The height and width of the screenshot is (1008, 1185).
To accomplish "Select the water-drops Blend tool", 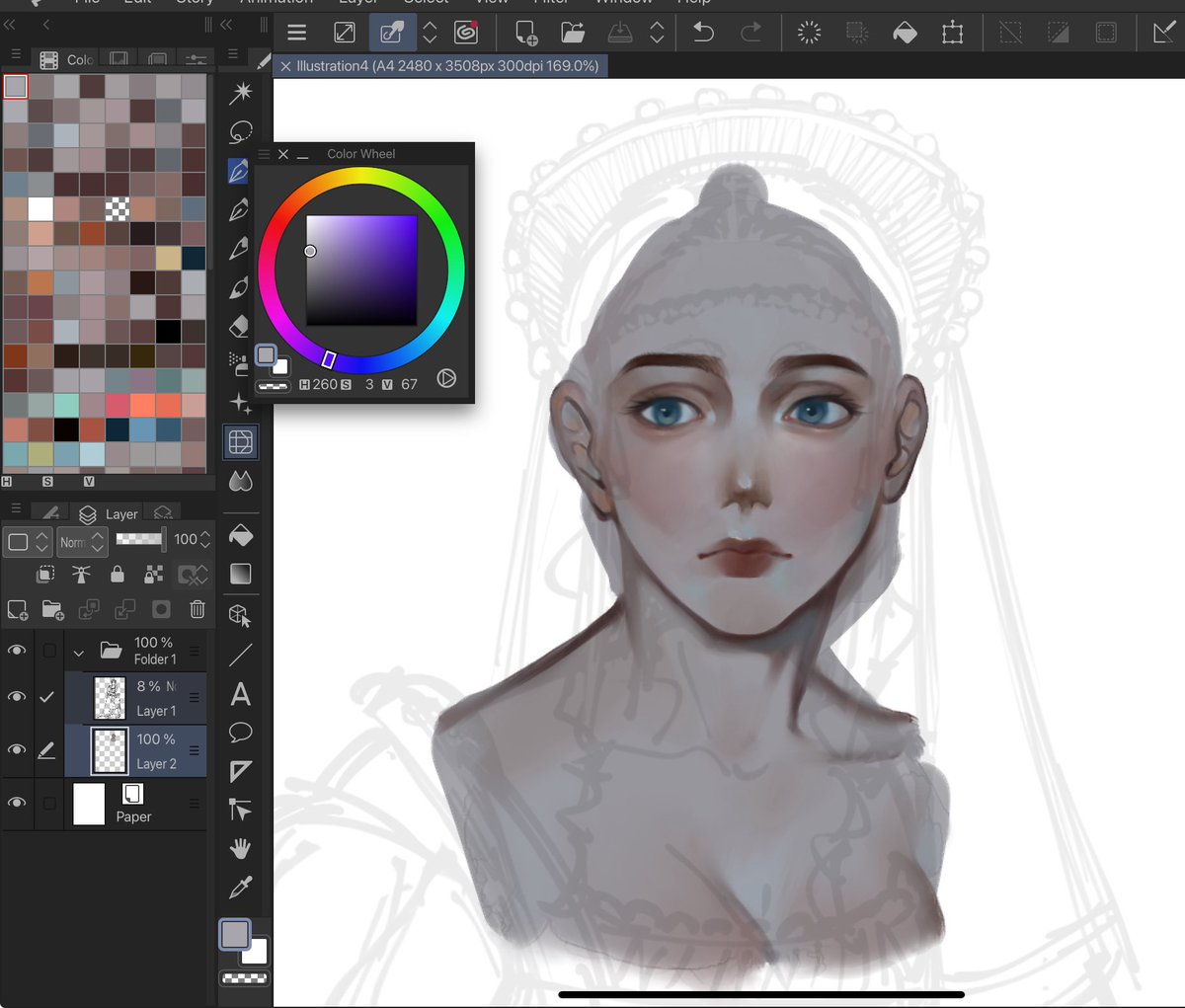I will point(240,481).
